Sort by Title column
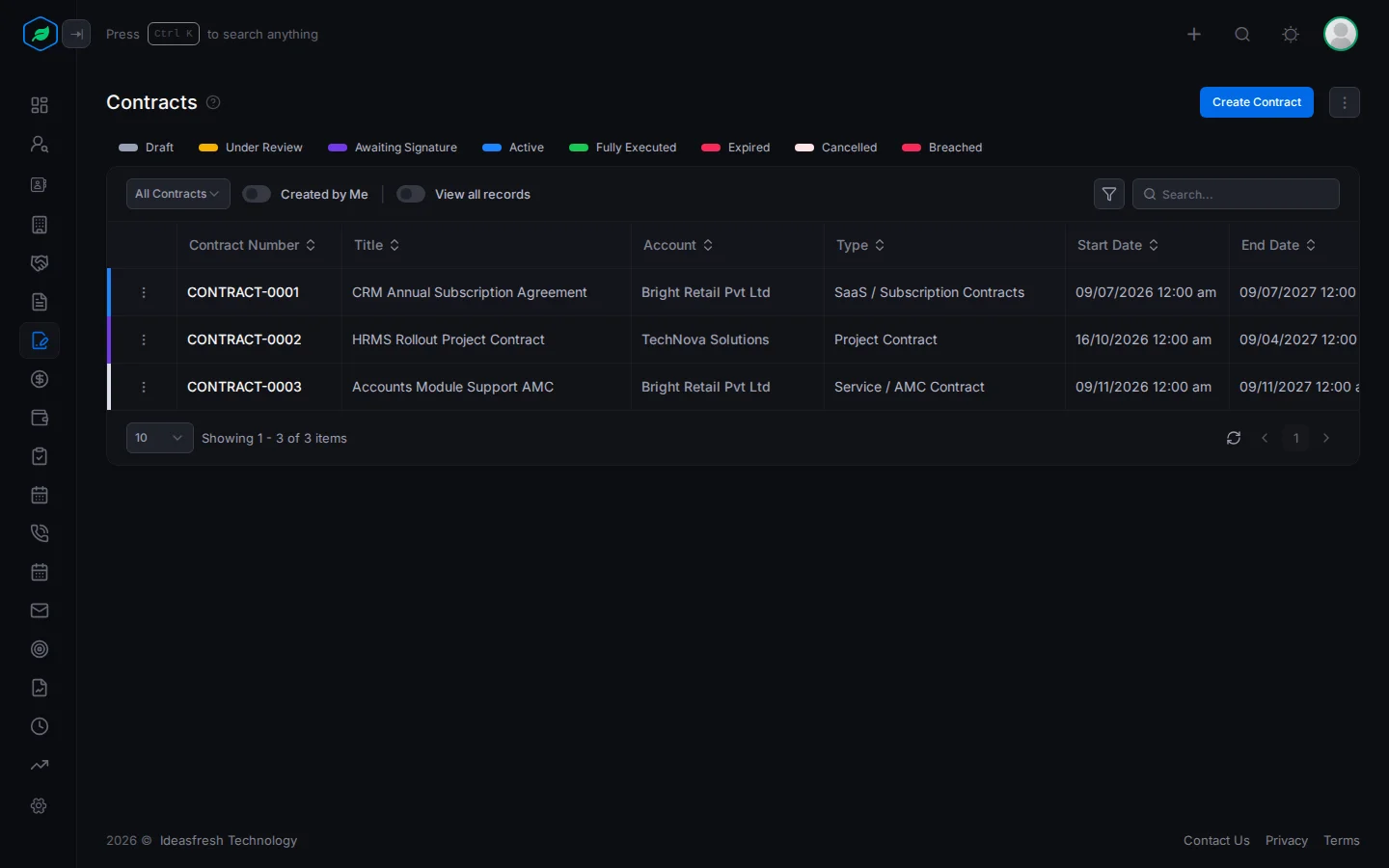The width and height of the screenshot is (1389, 868). (x=377, y=245)
